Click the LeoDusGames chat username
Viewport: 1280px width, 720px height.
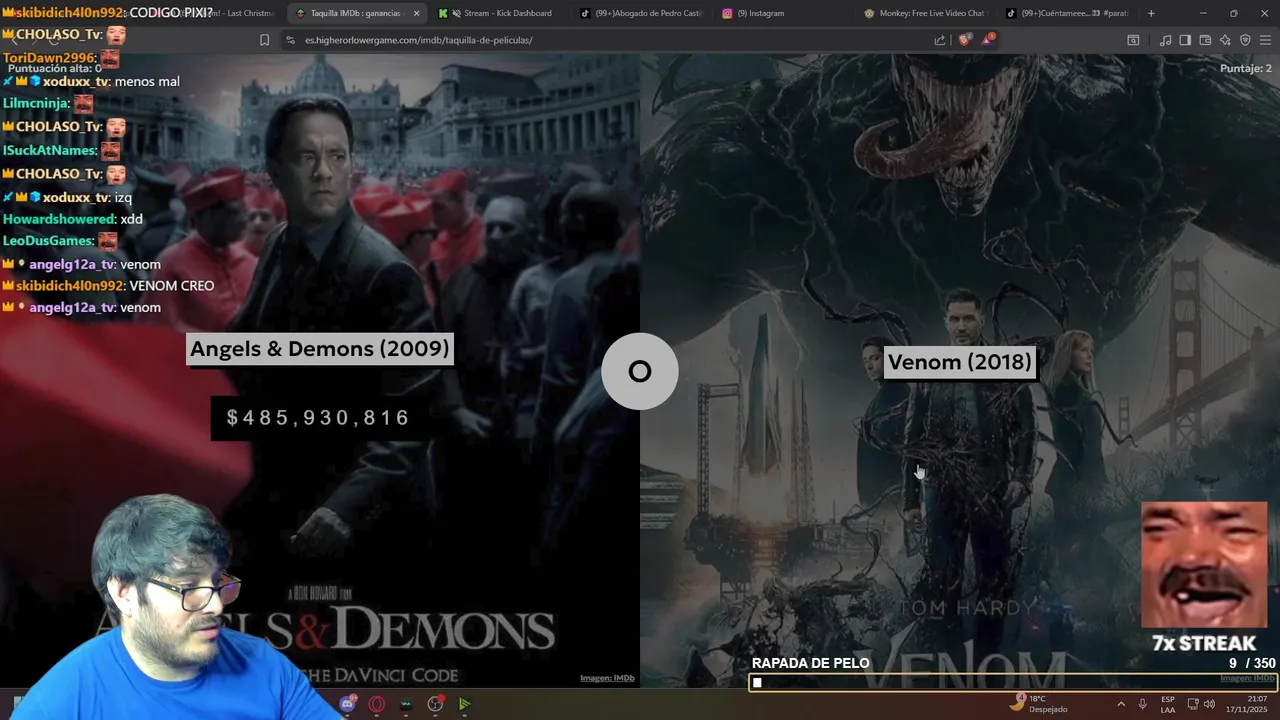[48, 241]
